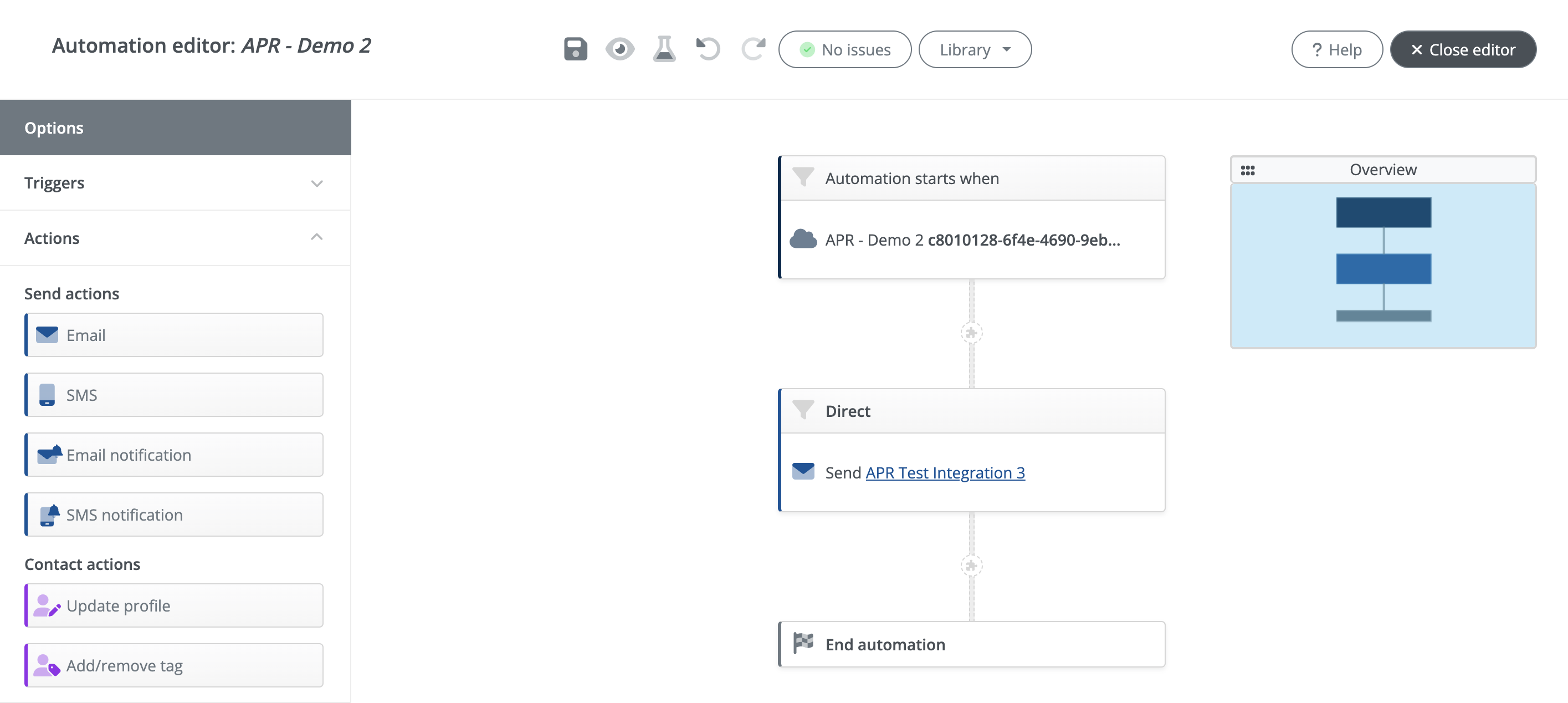1568x703 pixels.
Task: Select the End automation step
Action: 972,645
